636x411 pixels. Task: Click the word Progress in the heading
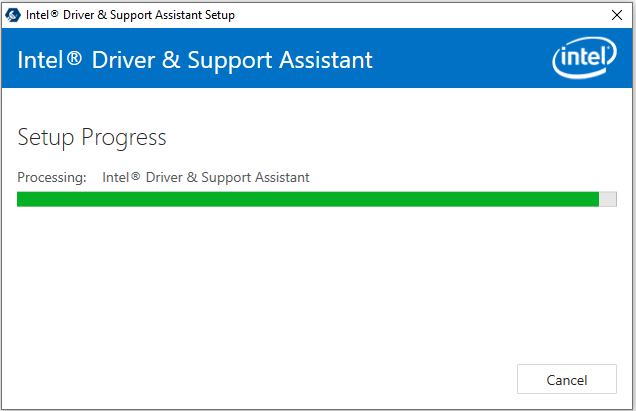coord(124,138)
